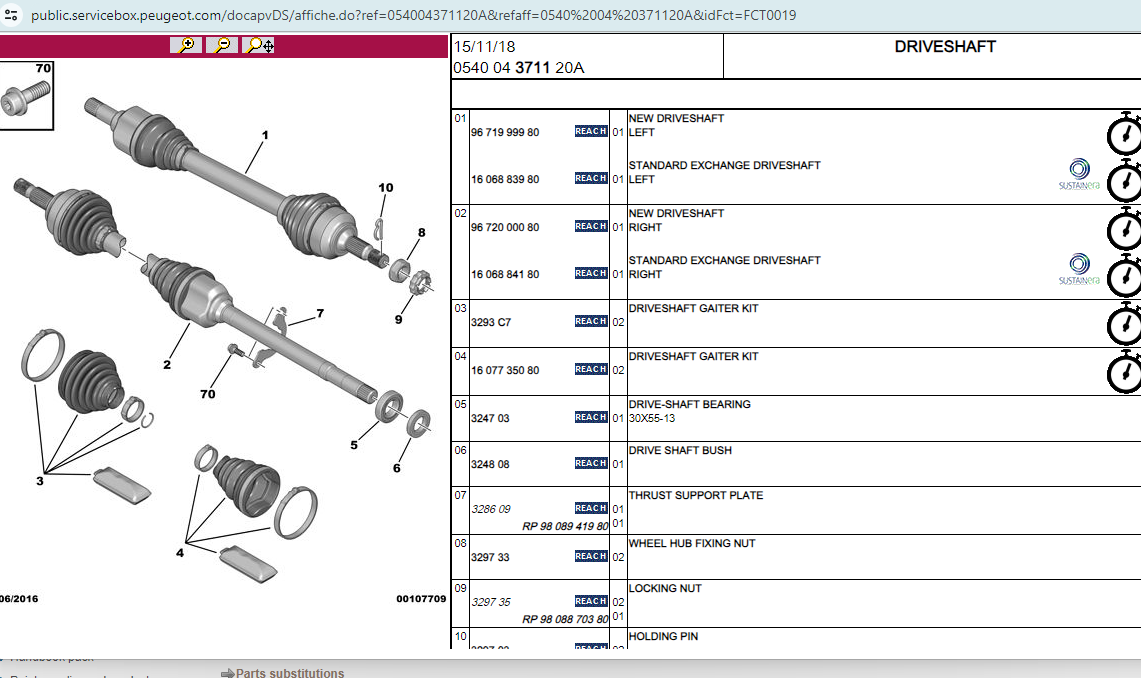Click callout number 9 locking nut
Viewport: 1141px width, 678px height.
point(399,319)
